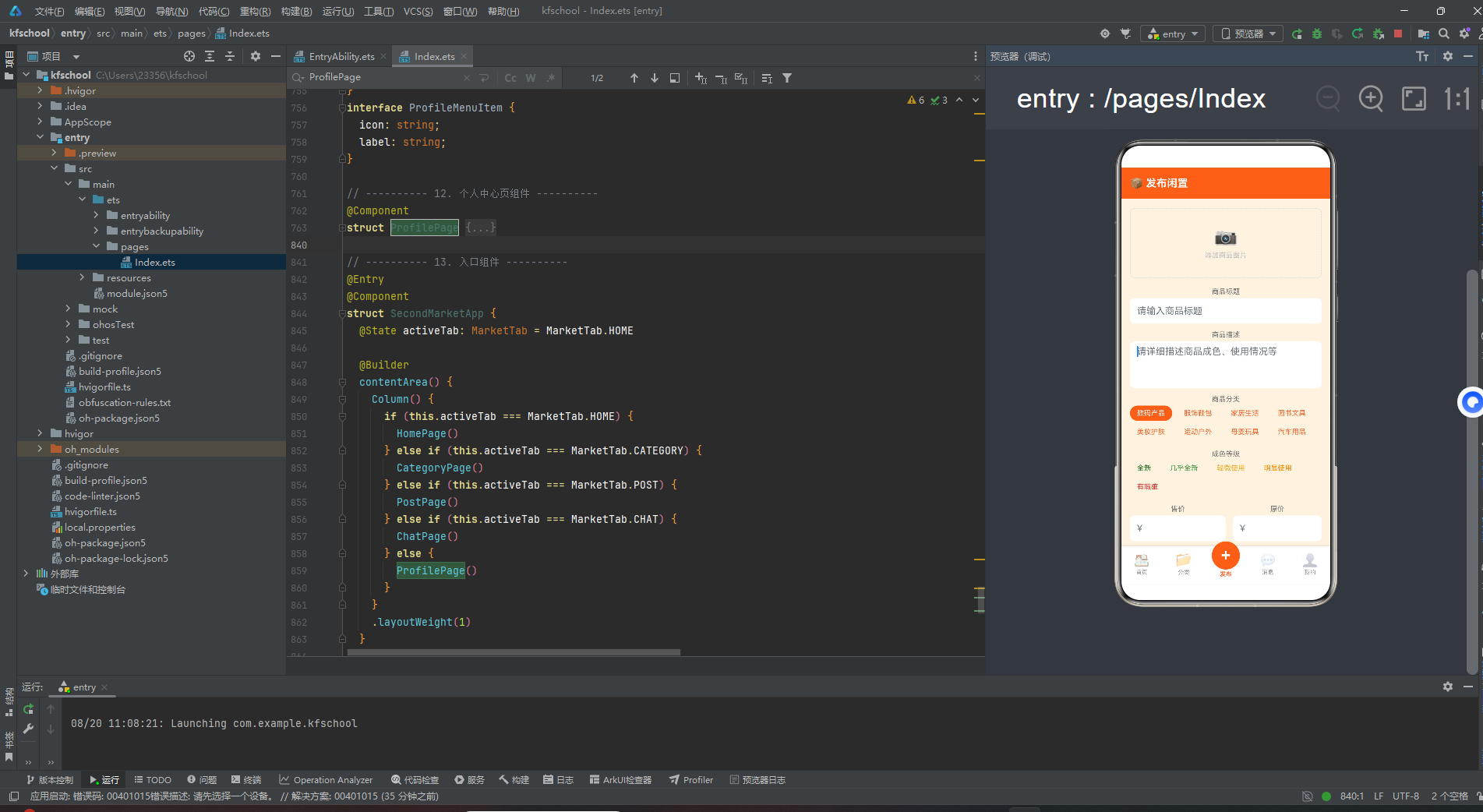Screen dimensions: 1483x812
Task: Open the 预览器 device dropdown
Action: [1248, 34]
